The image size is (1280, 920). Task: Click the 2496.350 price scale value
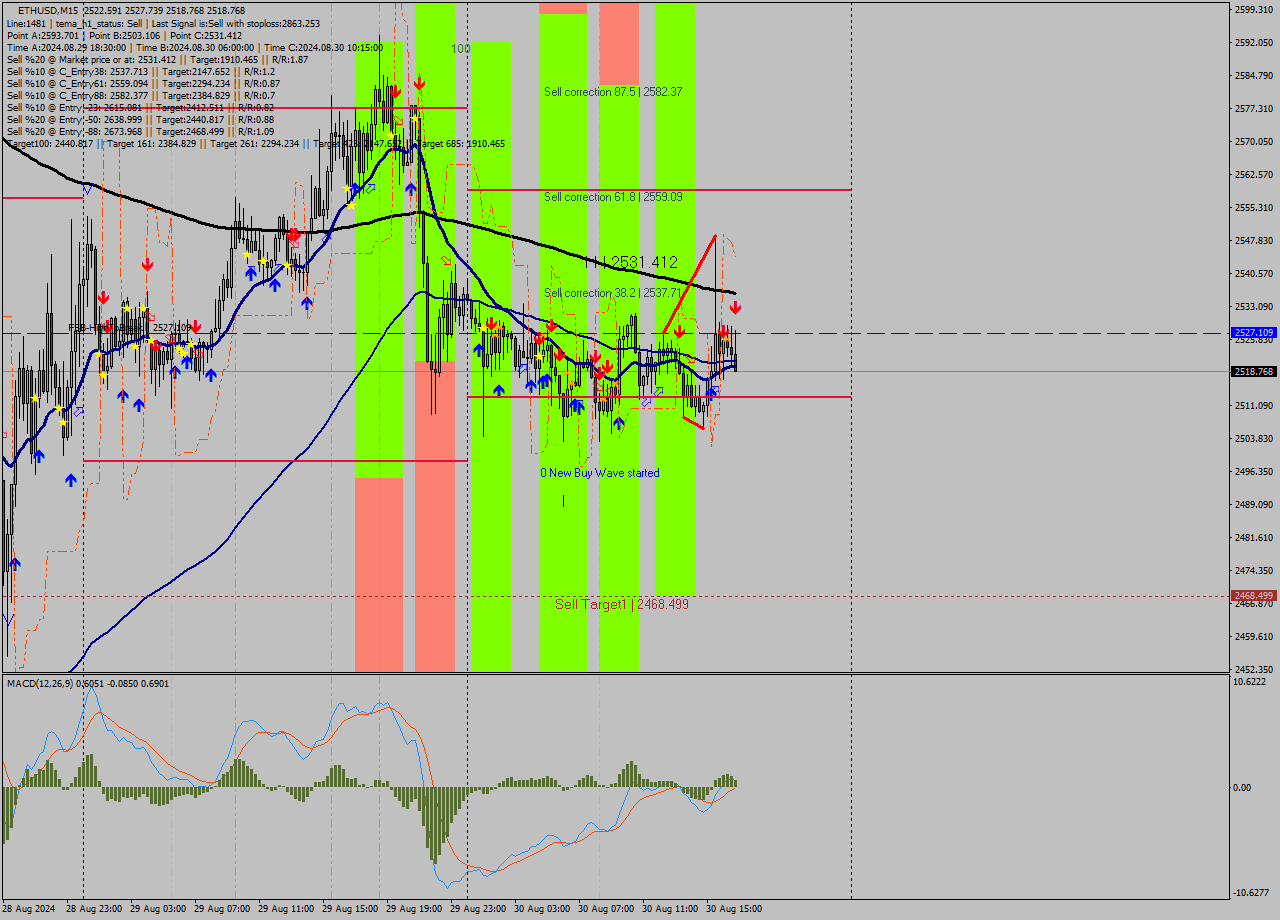pos(1254,471)
